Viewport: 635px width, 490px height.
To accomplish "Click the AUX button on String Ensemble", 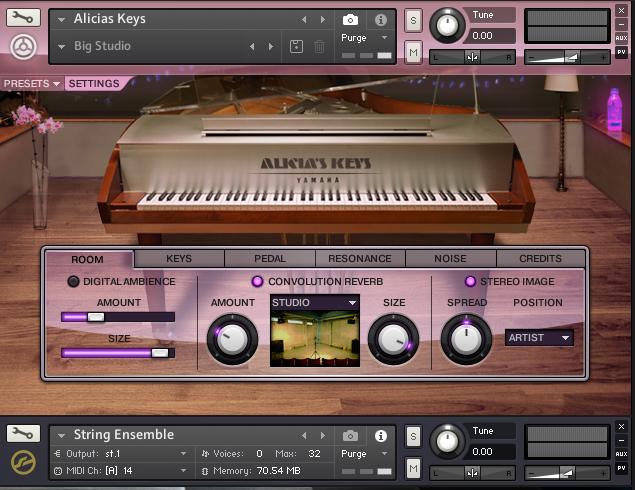I will point(621,454).
